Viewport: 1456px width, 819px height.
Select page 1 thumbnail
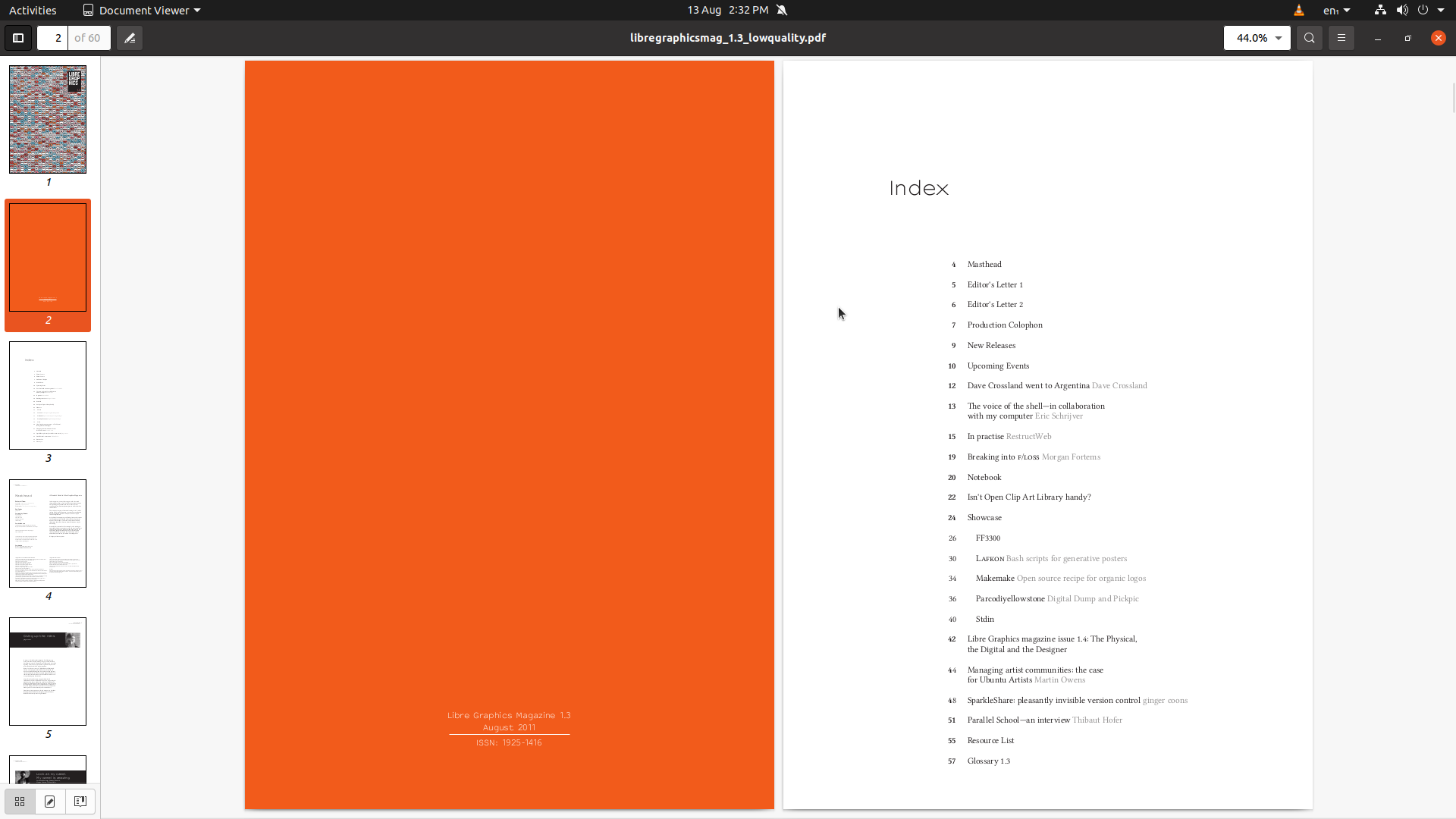pos(47,119)
